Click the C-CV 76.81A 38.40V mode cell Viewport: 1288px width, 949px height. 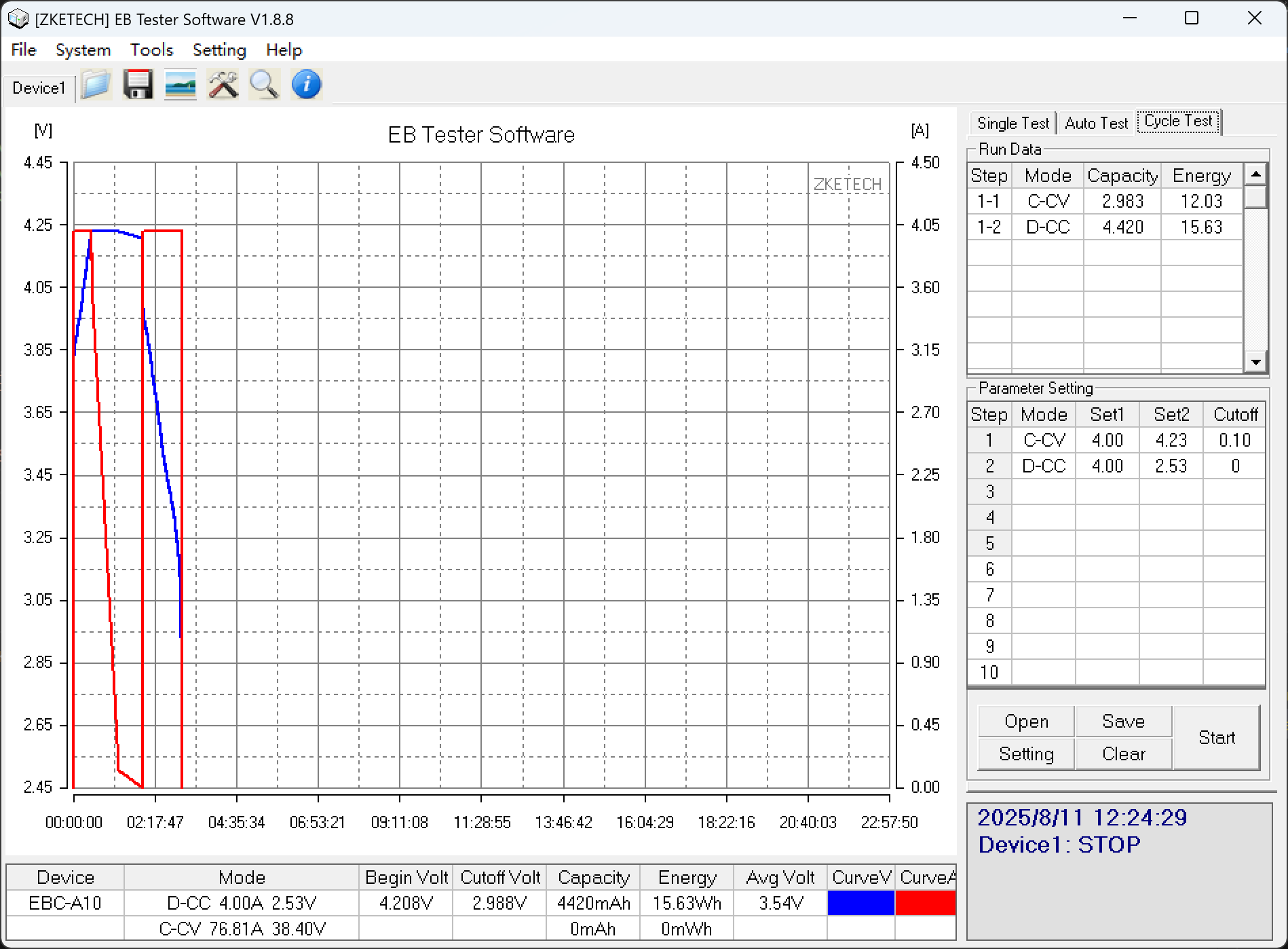(x=242, y=929)
